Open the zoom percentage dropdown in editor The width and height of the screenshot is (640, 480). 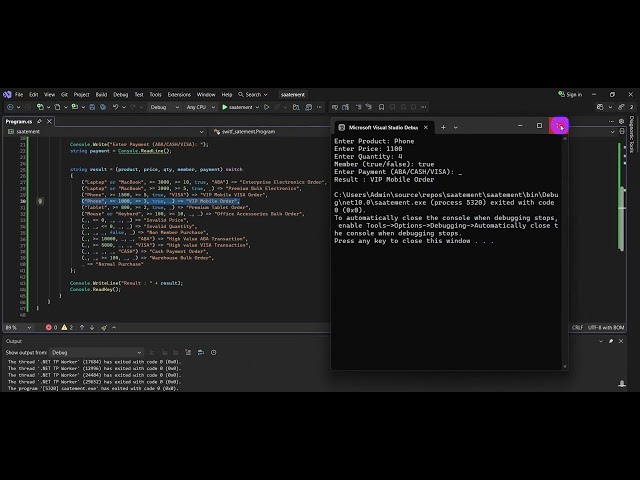tap(18, 327)
